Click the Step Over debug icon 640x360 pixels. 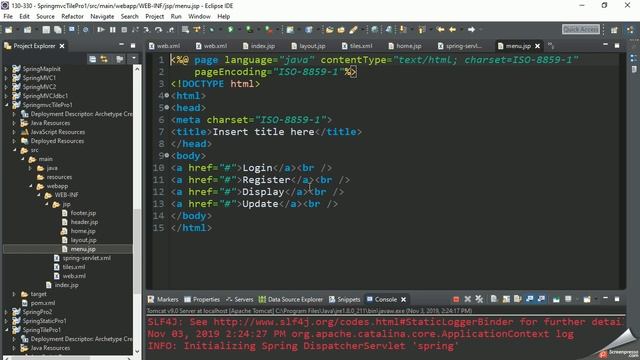pos(158,30)
